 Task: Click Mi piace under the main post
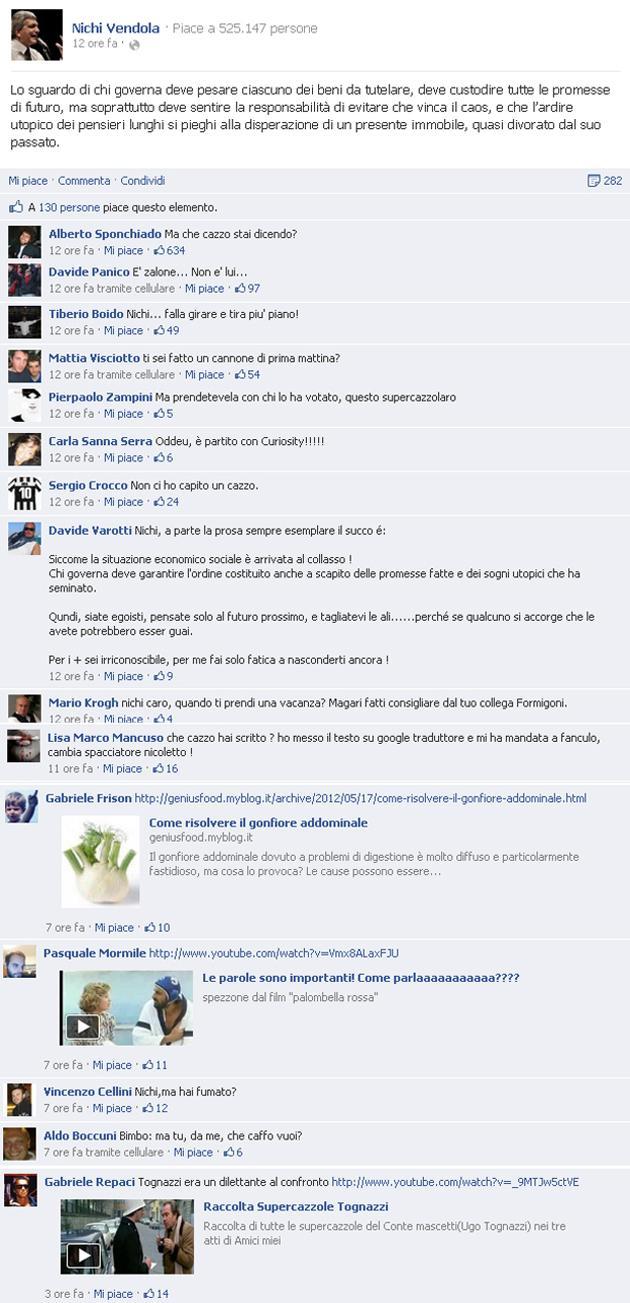pyautogui.click(x=28, y=181)
